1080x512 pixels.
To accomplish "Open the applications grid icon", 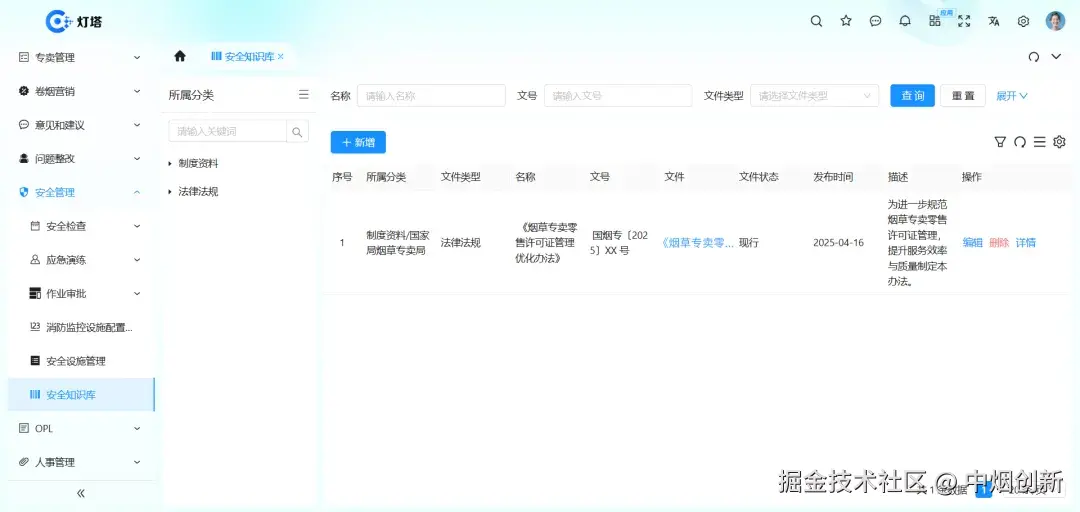I will pyautogui.click(x=935, y=21).
